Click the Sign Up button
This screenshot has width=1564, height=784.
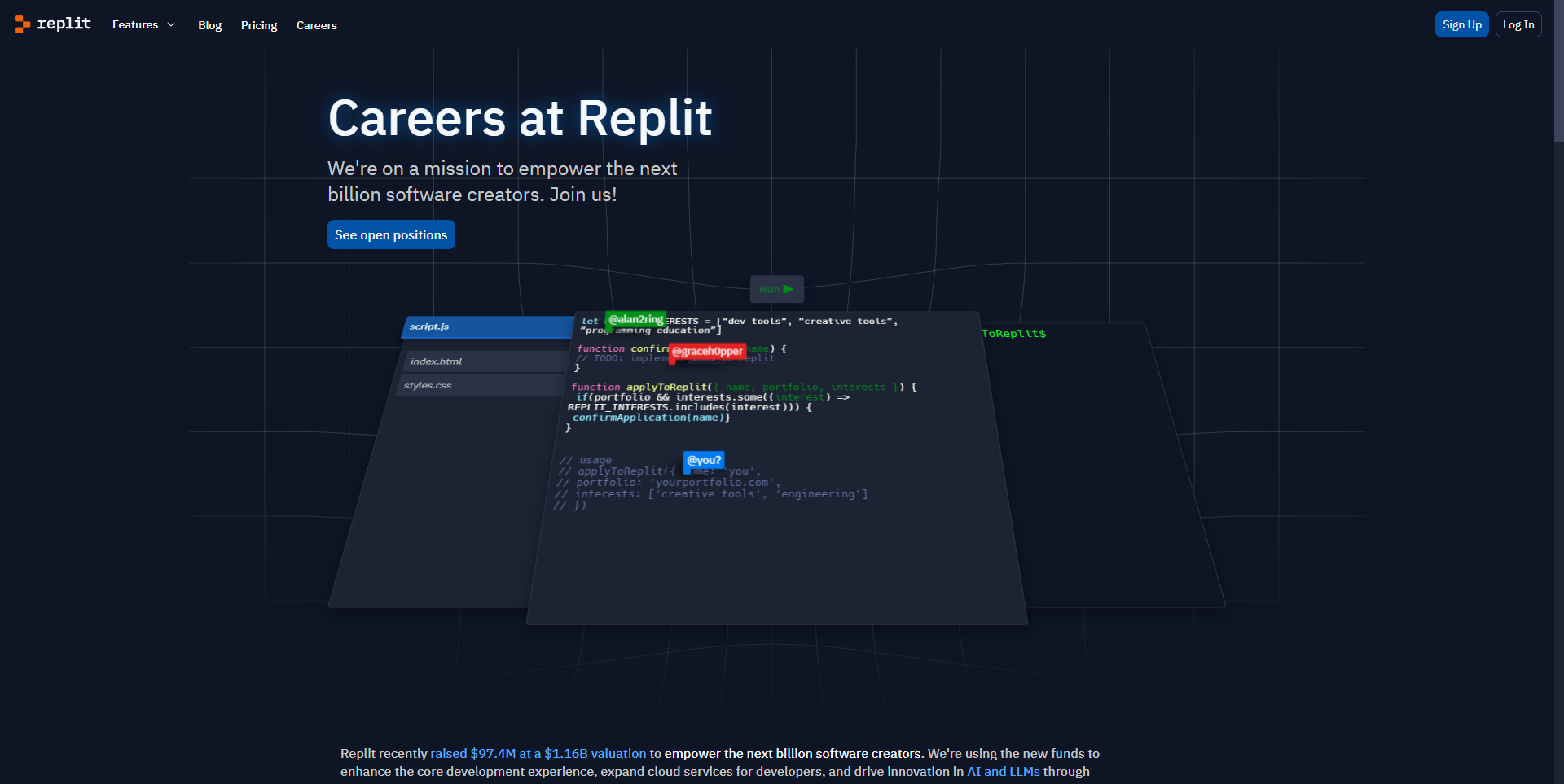1461,24
